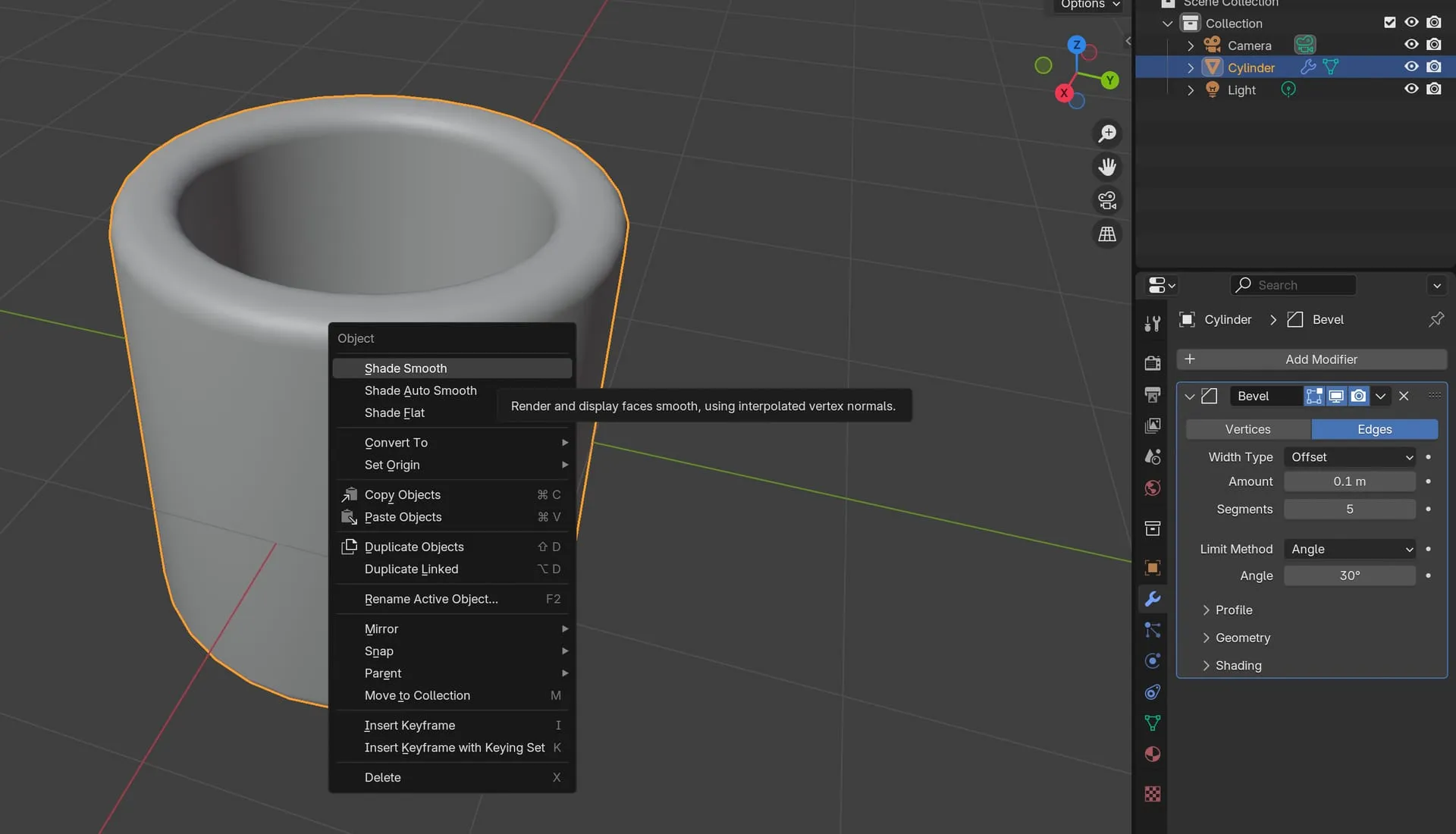Screen dimensions: 1456x834
Task: Click the Object Data Properties icon
Action: [1152, 723]
